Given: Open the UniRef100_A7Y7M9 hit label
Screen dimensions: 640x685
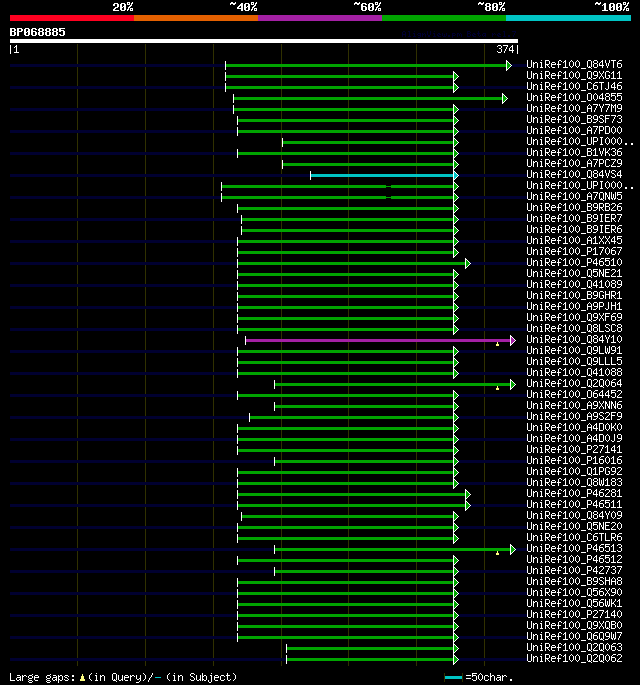Looking at the screenshot, I should pyautogui.click(x=574, y=108).
